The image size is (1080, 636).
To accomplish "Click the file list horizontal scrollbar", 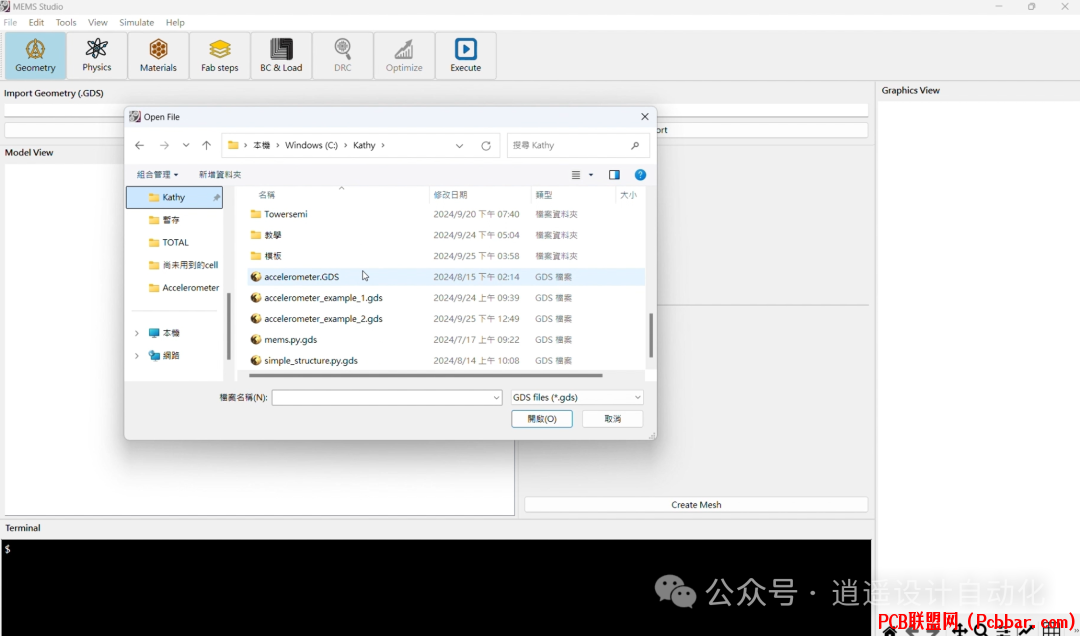I will (426, 376).
